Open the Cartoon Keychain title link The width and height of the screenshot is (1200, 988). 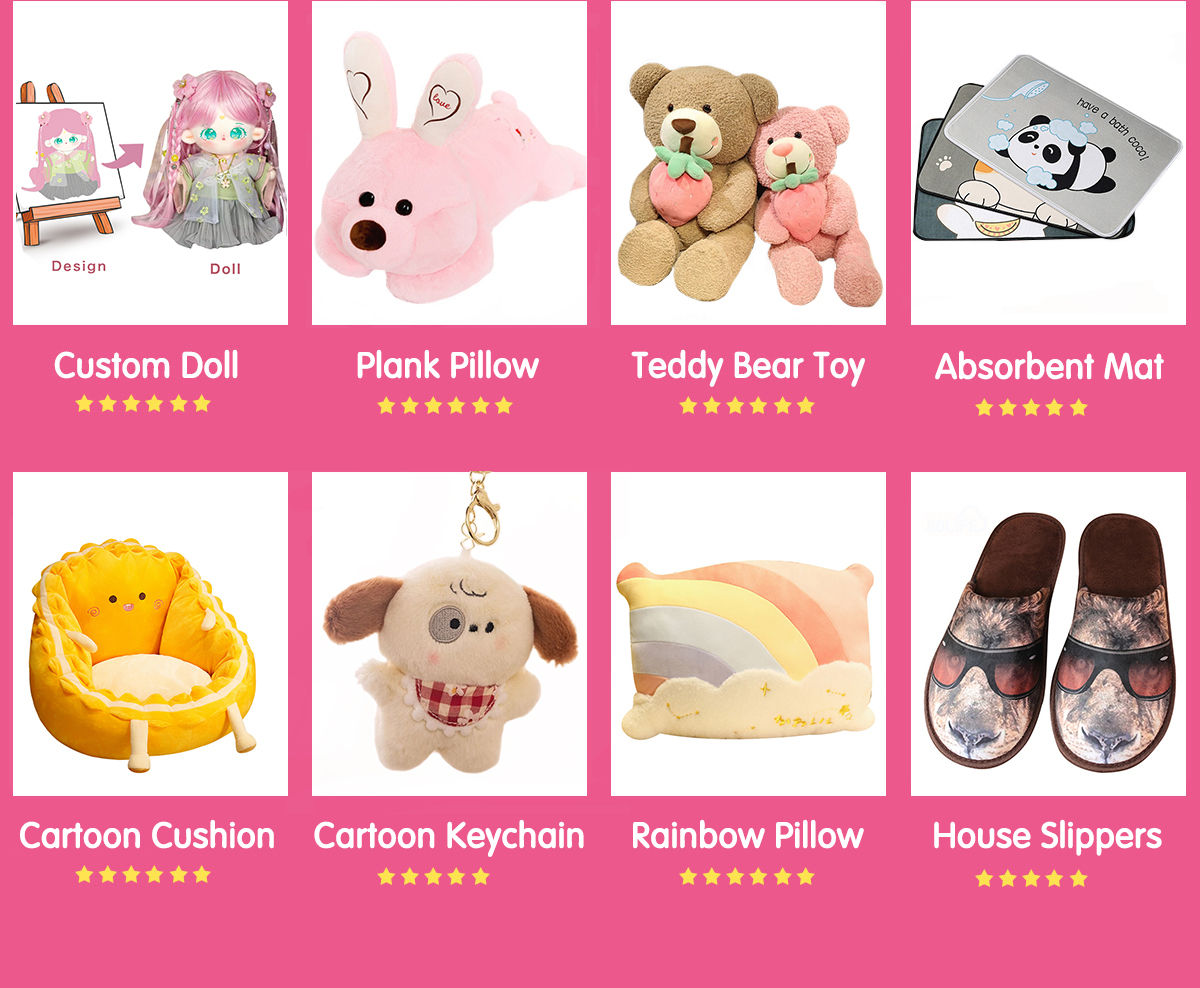449,836
